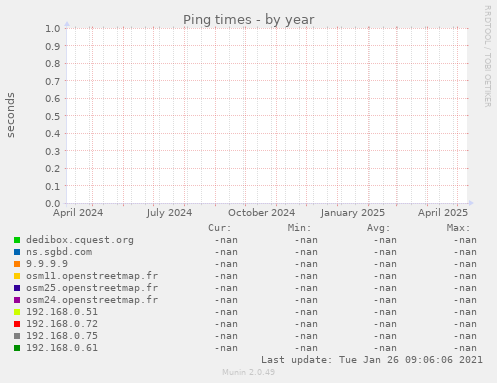Click the 192.168.0.75 gray swatch
The width and height of the screenshot is (497, 383).
pos(17,336)
